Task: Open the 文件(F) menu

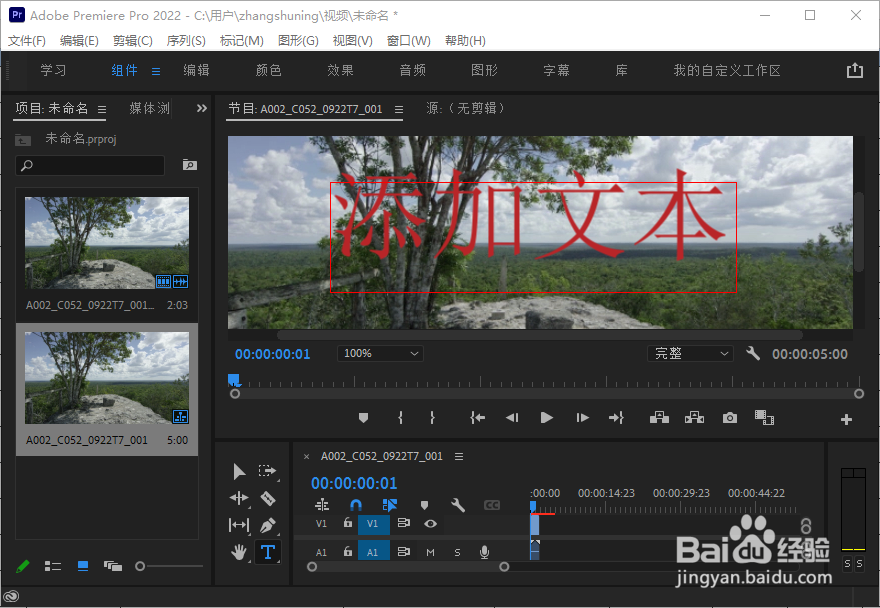Action: point(26,40)
